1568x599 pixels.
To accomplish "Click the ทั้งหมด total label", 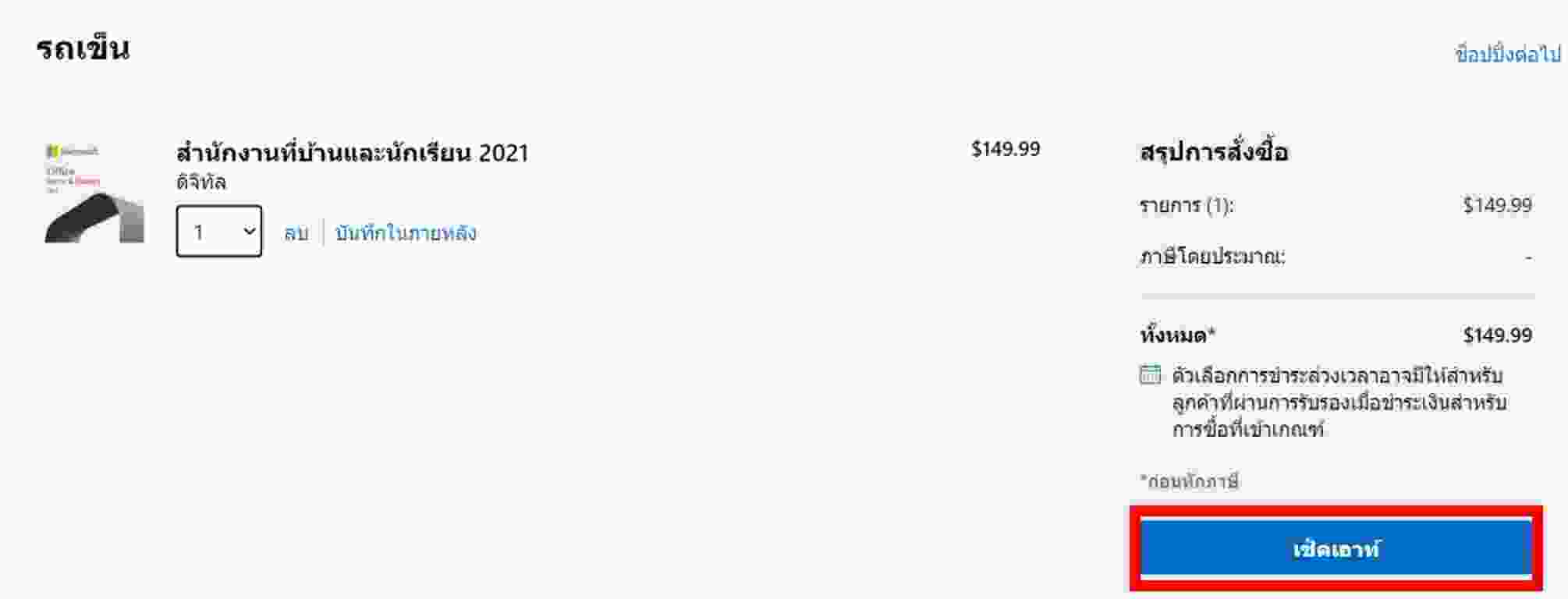I will point(1177,335).
